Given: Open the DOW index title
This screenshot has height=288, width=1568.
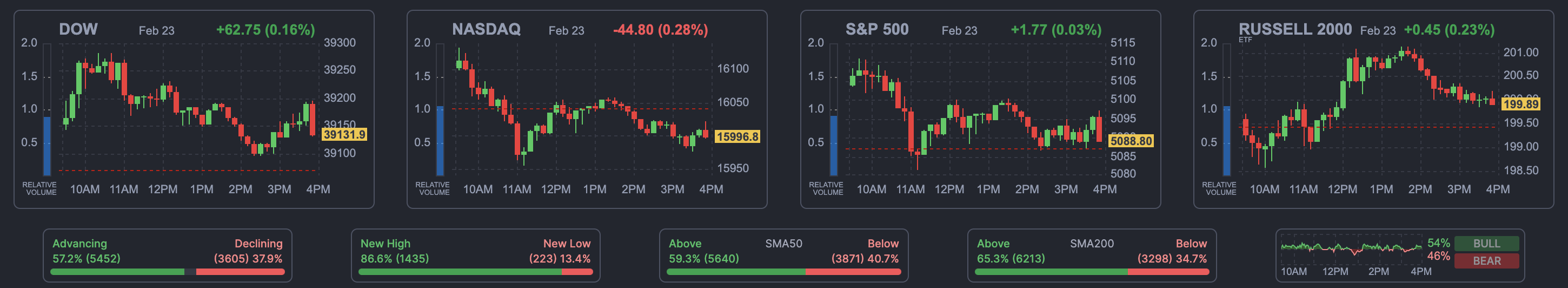Looking at the screenshot, I should (78, 29).
